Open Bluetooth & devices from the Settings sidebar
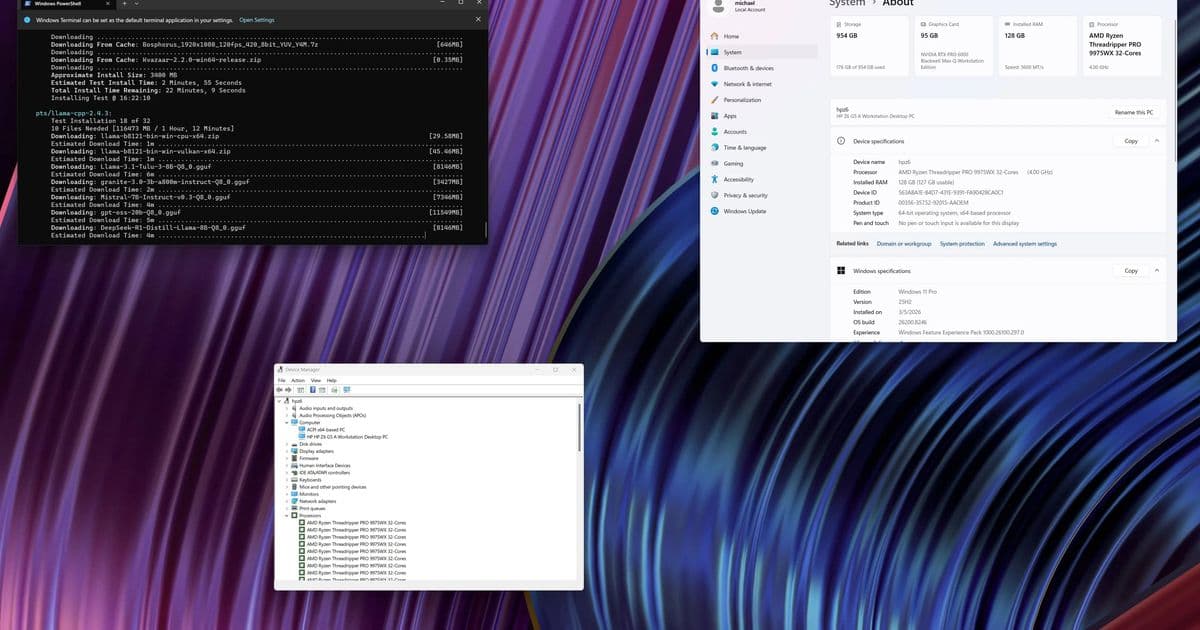This screenshot has height=630, width=1200. tap(750, 68)
